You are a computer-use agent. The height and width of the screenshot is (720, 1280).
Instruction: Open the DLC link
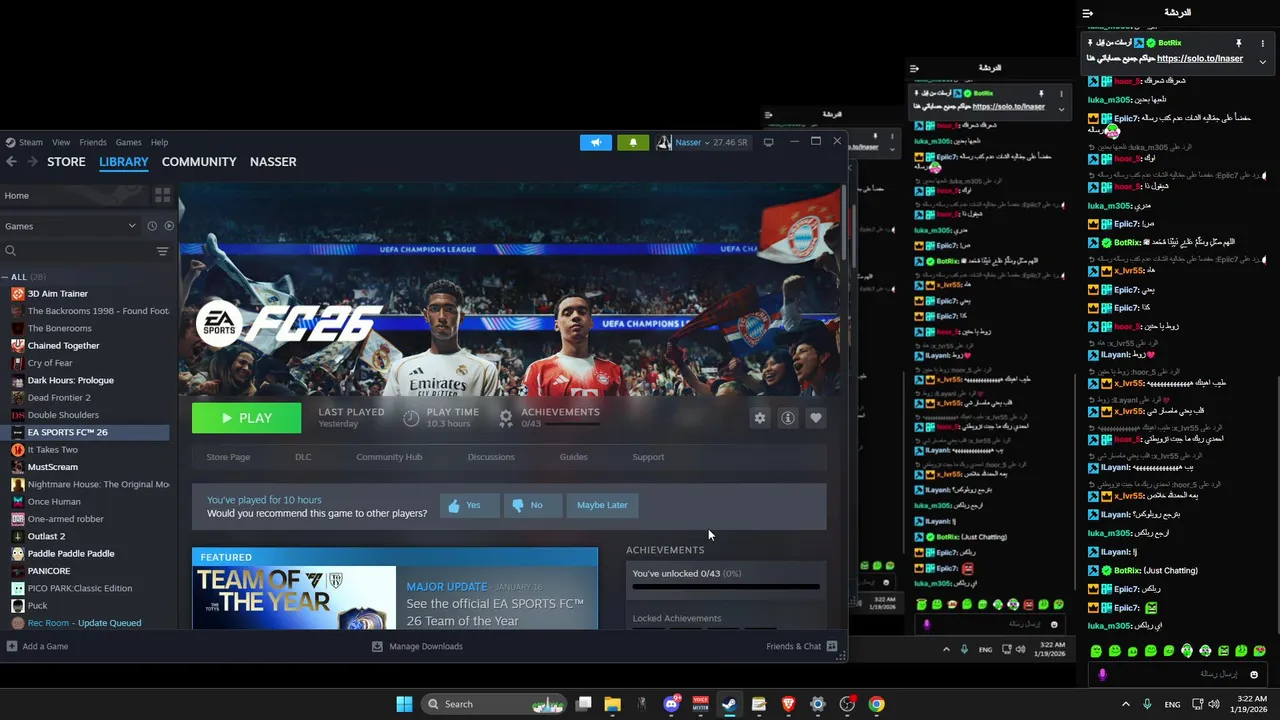[x=303, y=457]
